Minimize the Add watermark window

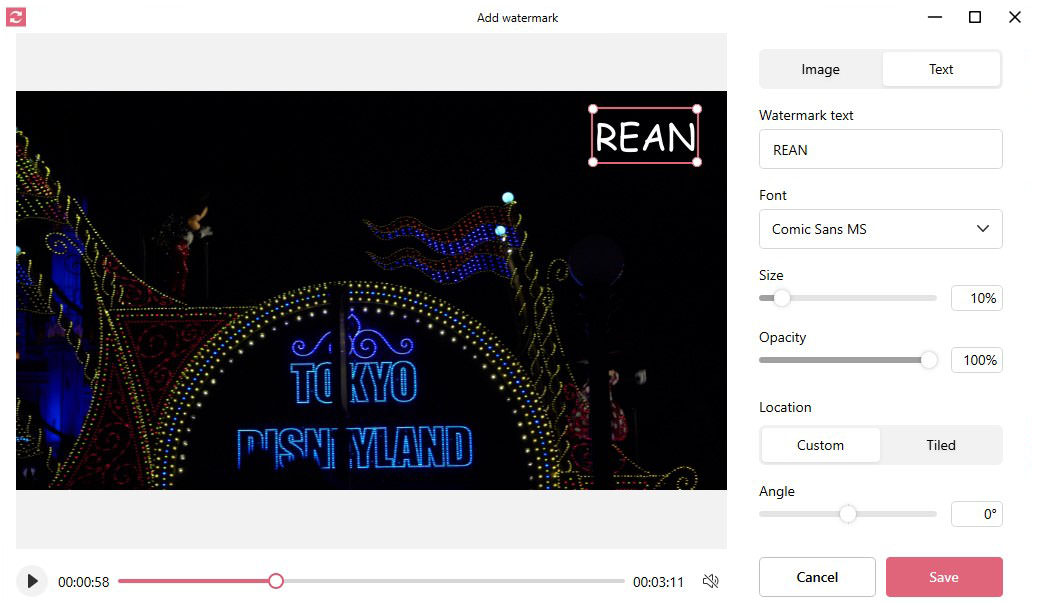tap(934, 17)
